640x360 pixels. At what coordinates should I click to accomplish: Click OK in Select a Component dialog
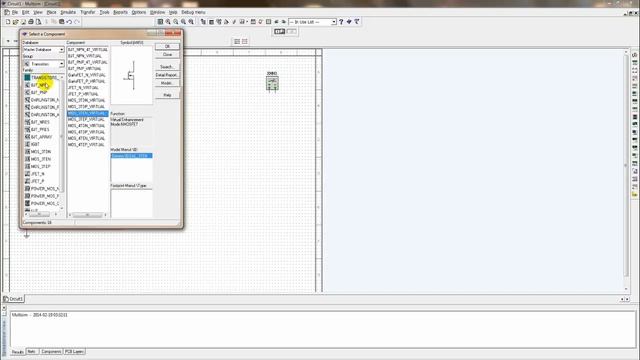tap(167, 46)
